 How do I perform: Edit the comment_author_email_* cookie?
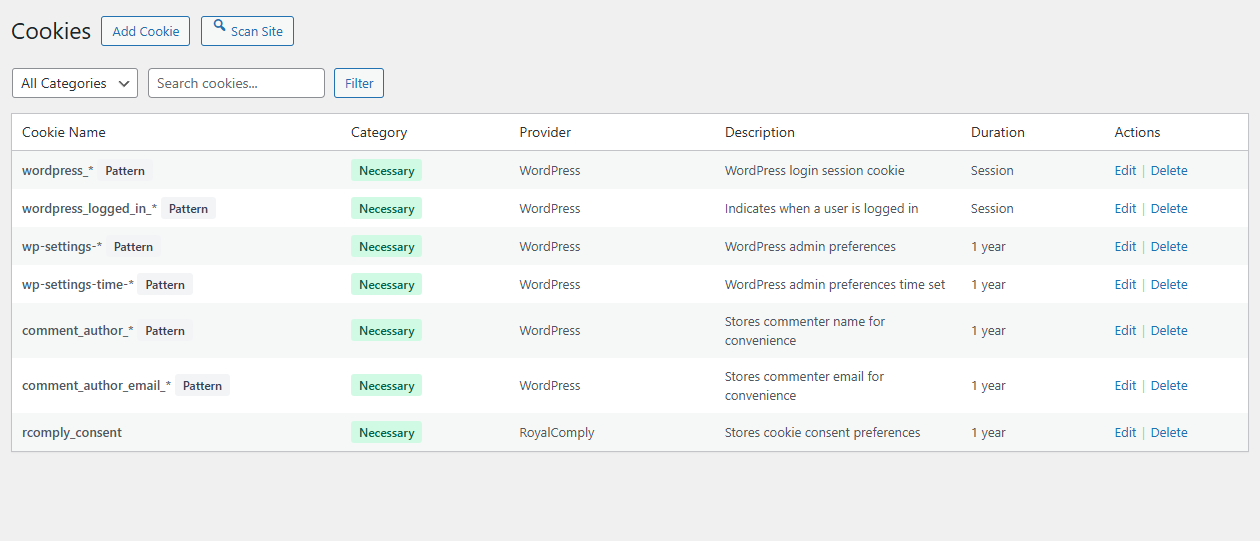1125,385
